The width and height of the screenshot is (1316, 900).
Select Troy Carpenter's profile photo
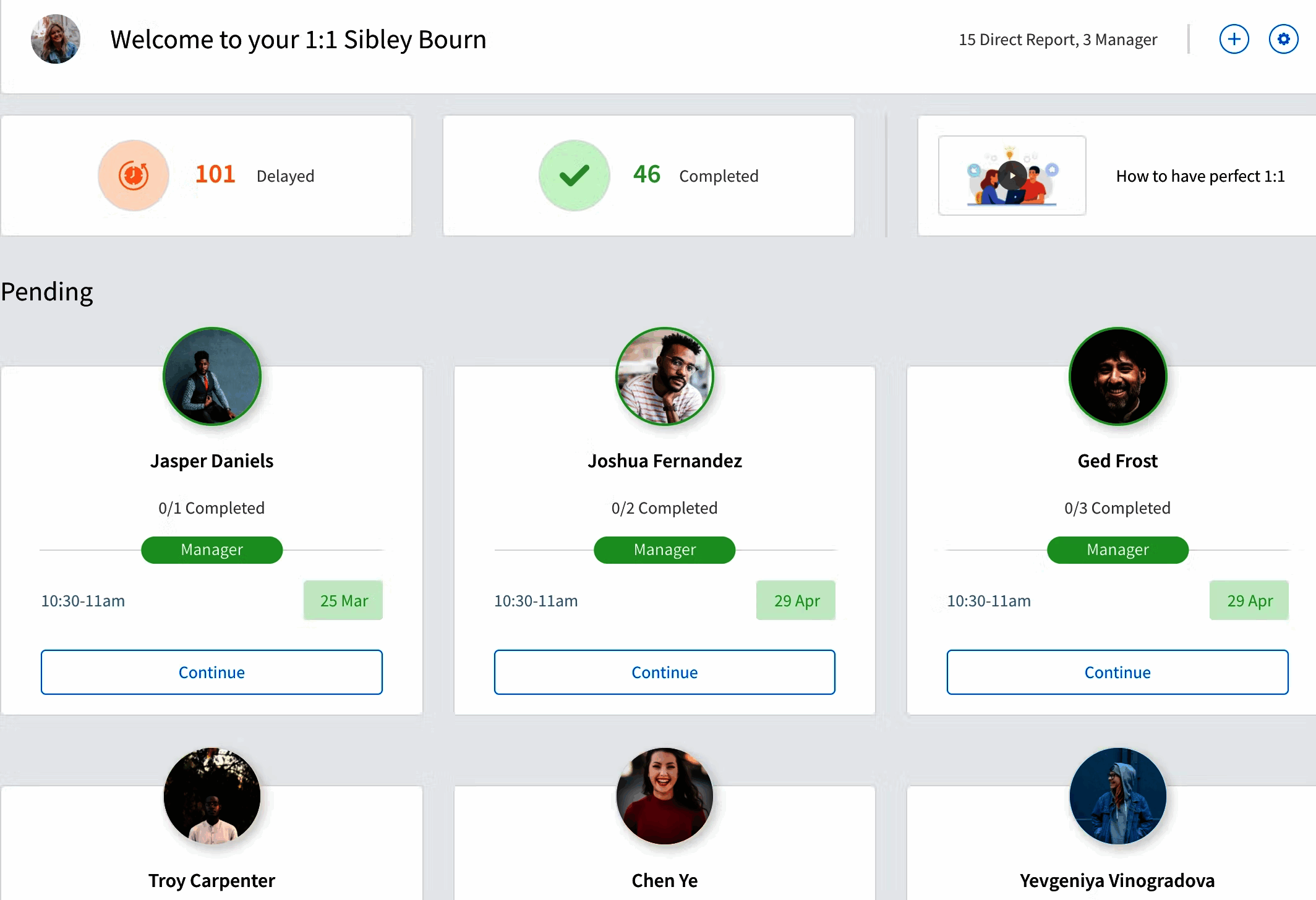pyautogui.click(x=212, y=796)
